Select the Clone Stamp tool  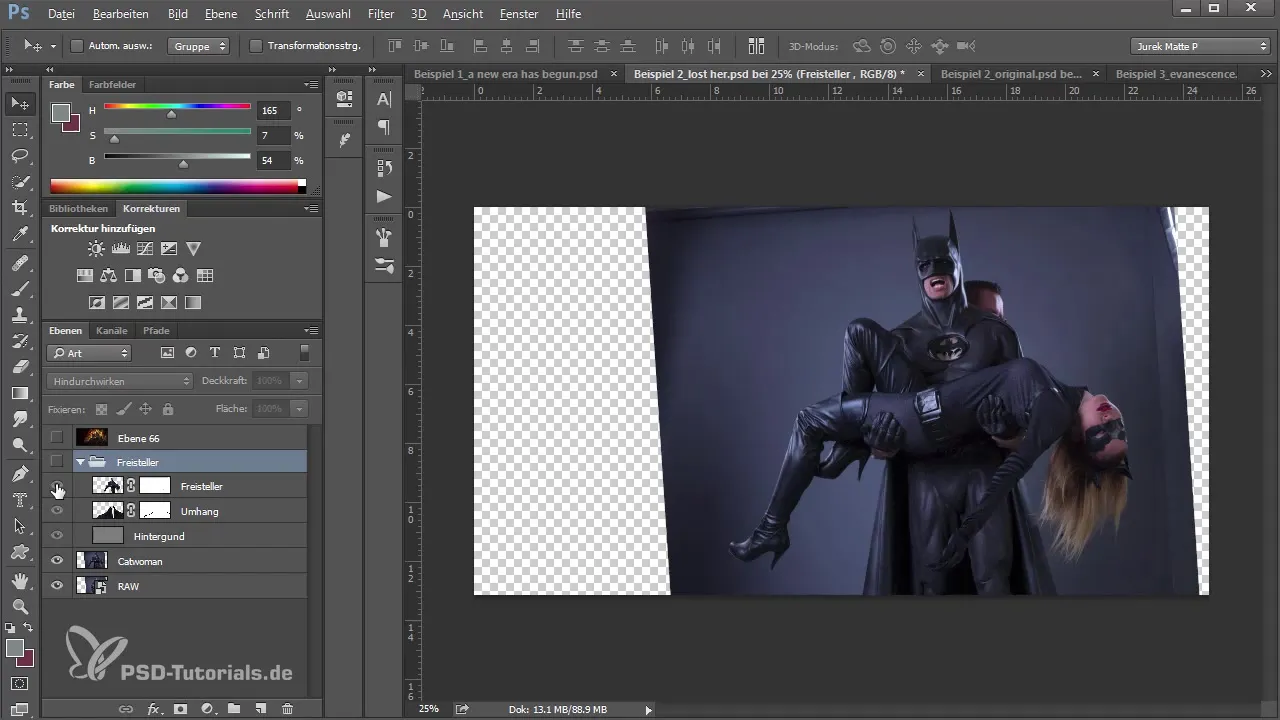(20, 315)
